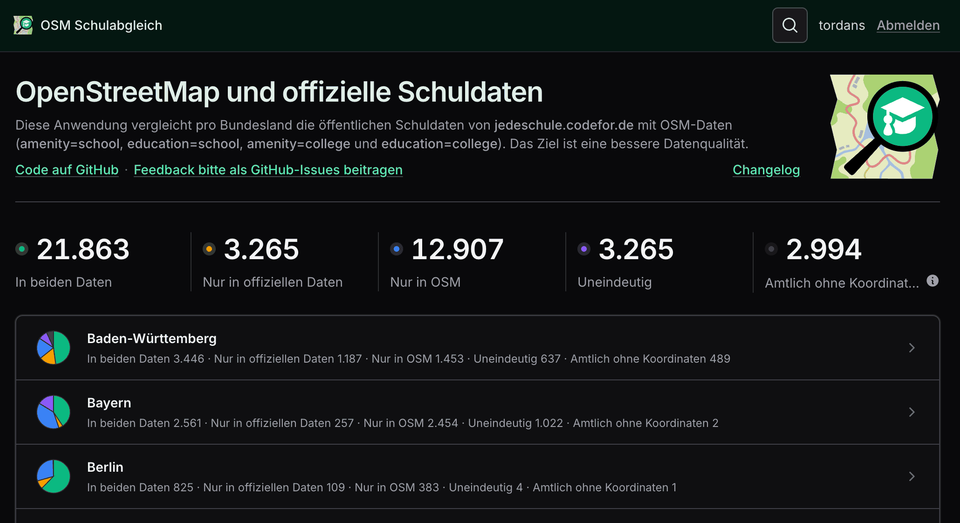The image size is (960, 523).
Task: Click the Berlin pie chart icon
Action: pos(53,476)
